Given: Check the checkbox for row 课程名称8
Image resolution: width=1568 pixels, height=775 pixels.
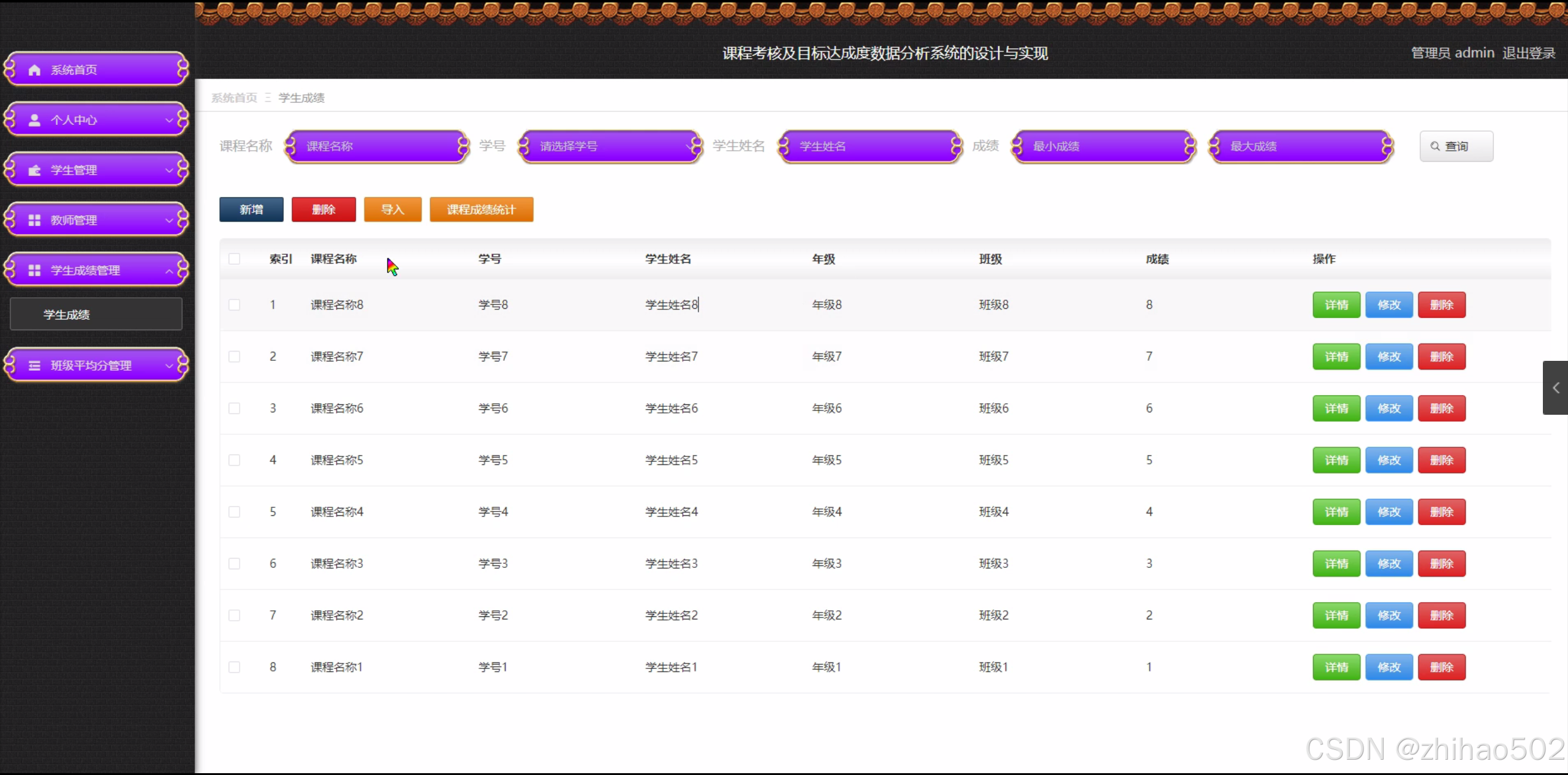Looking at the screenshot, I should [234, 305].
